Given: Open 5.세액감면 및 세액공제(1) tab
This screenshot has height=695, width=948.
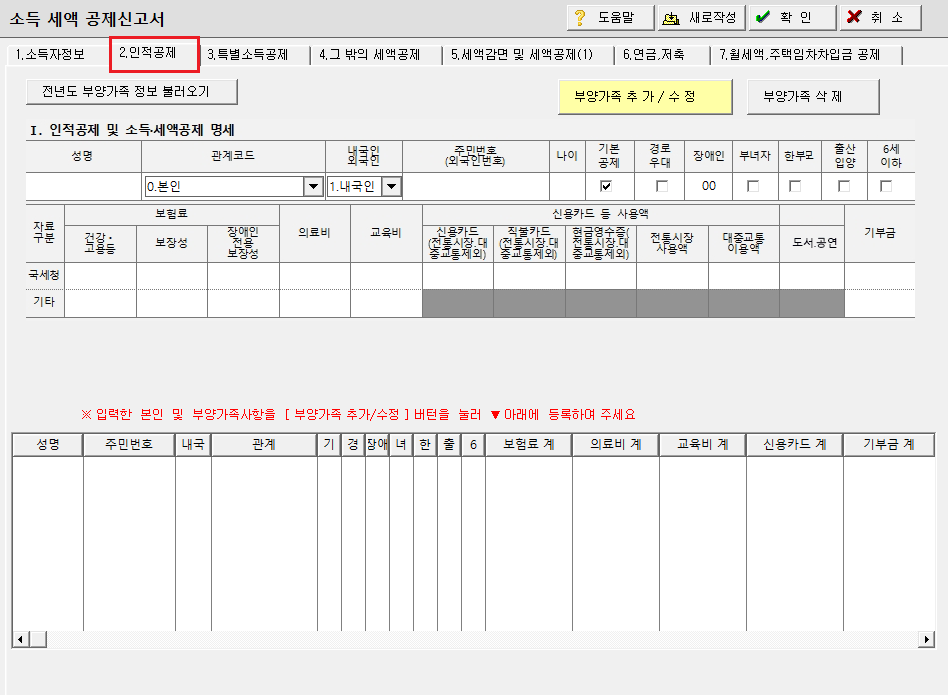Looking at the screenshot, I should (x=521, y=54).
